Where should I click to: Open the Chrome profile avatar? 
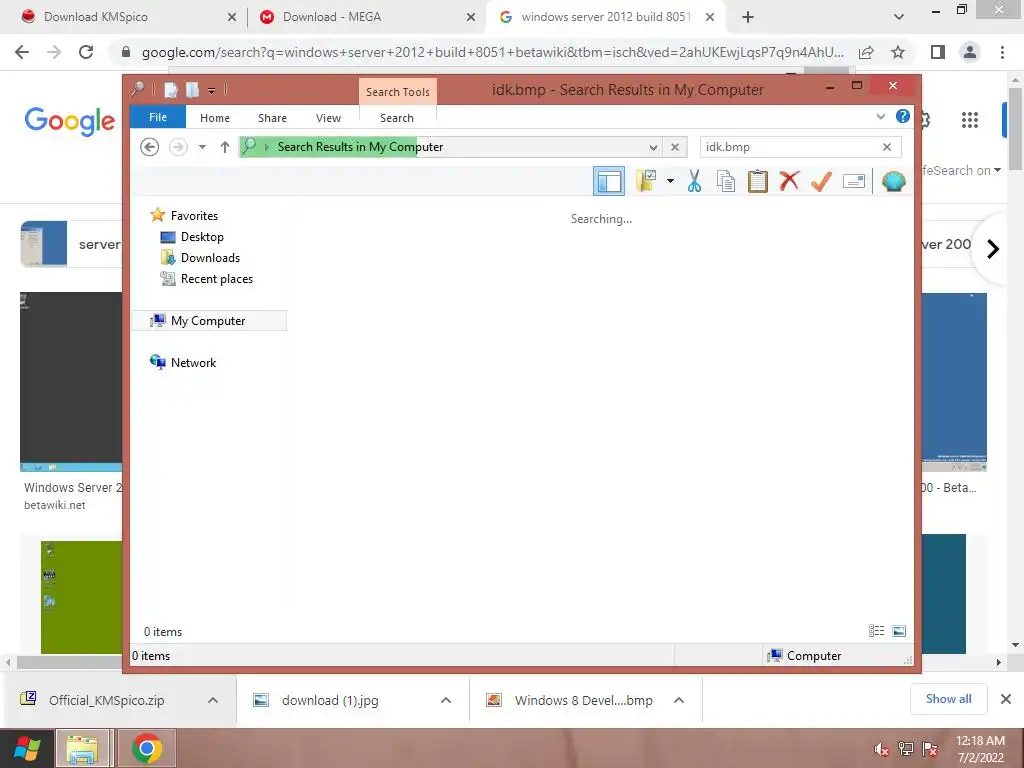pos(970,52)
